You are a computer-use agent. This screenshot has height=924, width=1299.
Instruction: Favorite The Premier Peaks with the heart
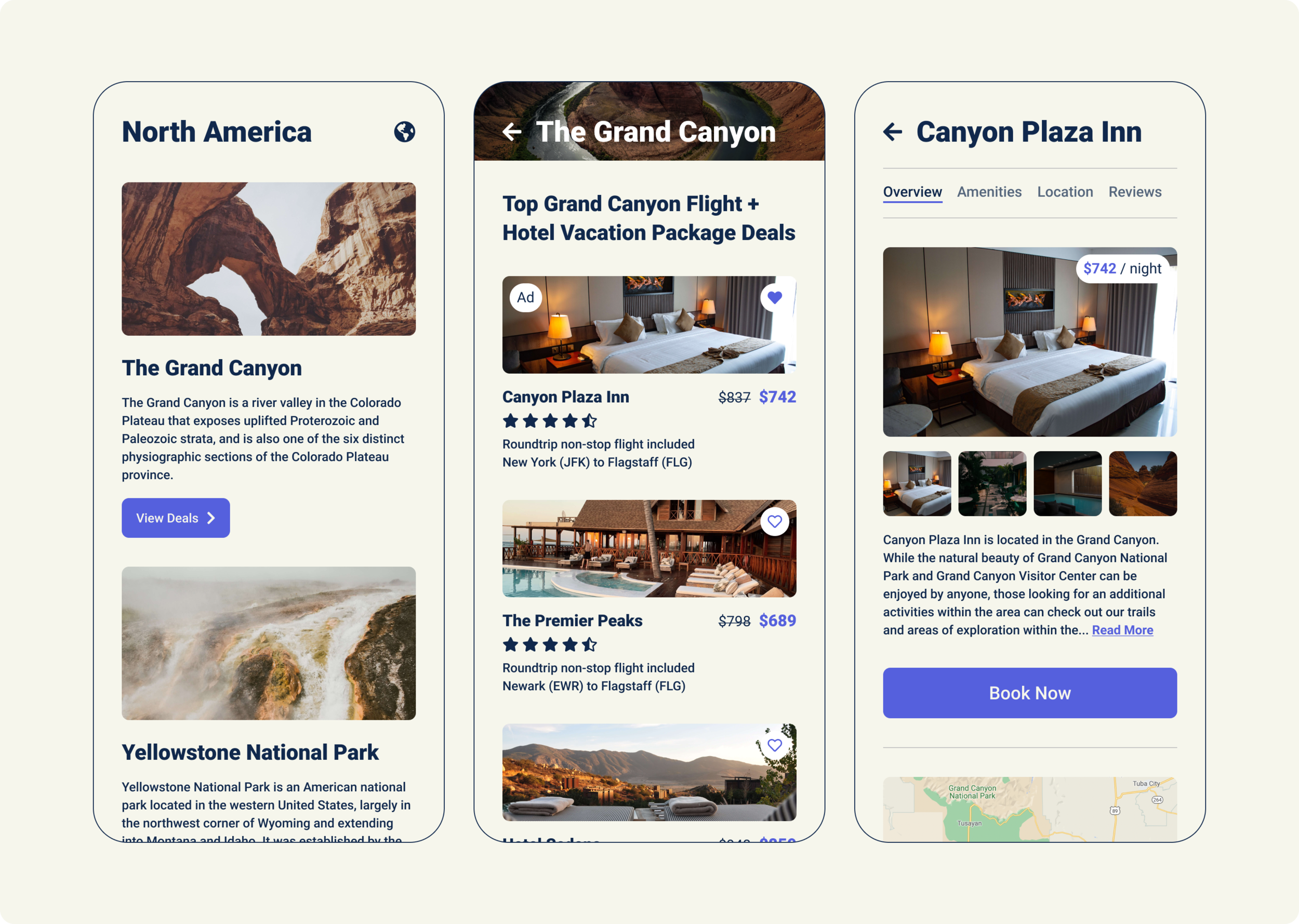pos(775,521)
